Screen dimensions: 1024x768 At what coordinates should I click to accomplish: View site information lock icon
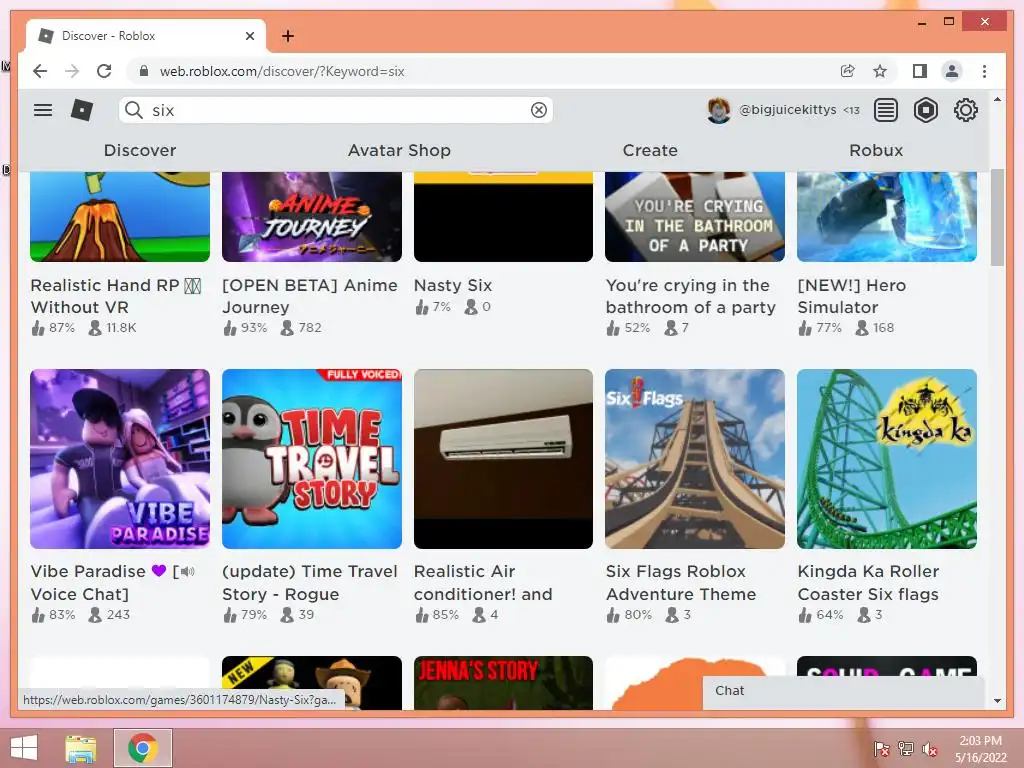point(144,71)
